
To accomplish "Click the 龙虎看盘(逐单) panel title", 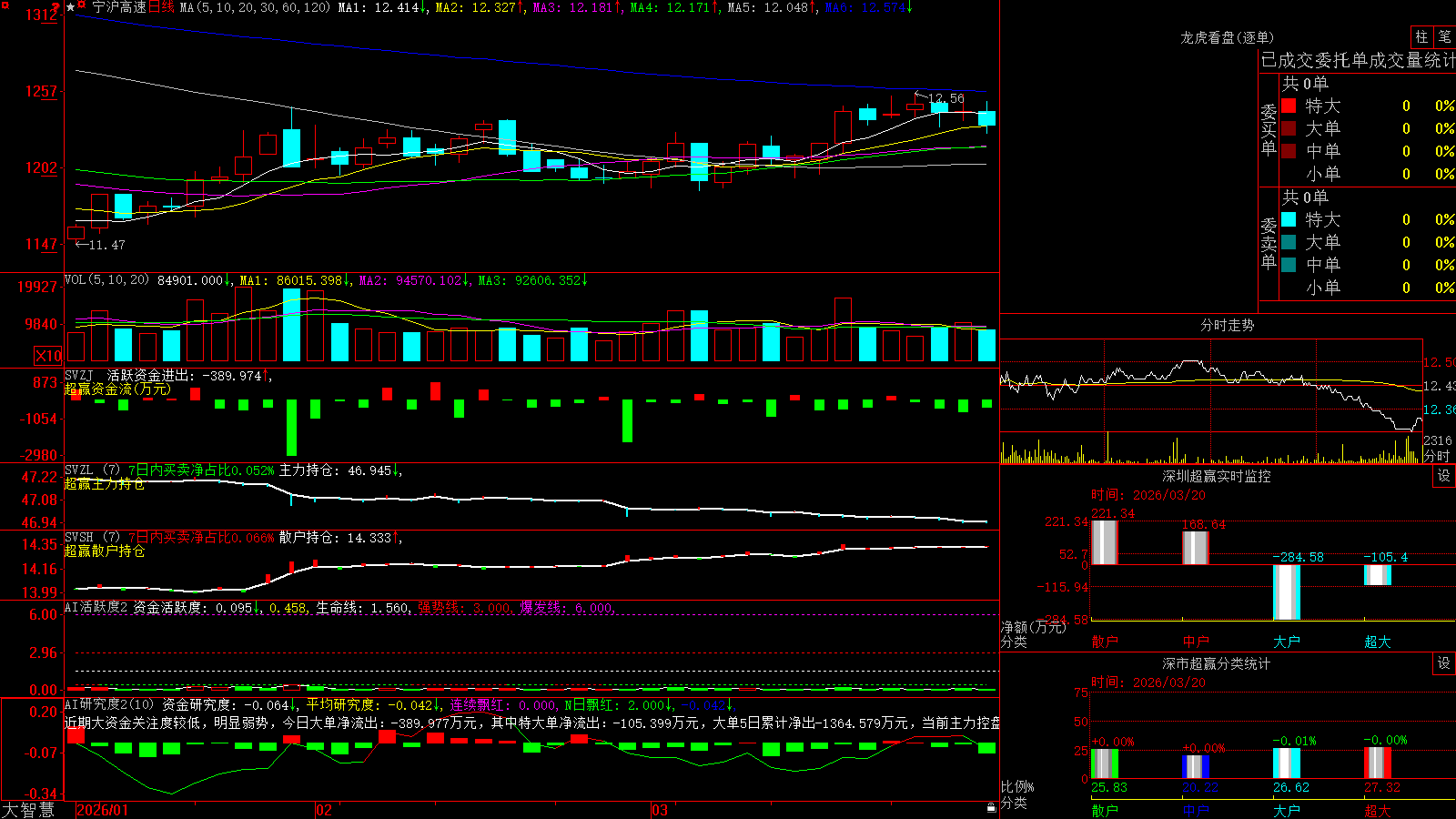I will coord(1227,37).
